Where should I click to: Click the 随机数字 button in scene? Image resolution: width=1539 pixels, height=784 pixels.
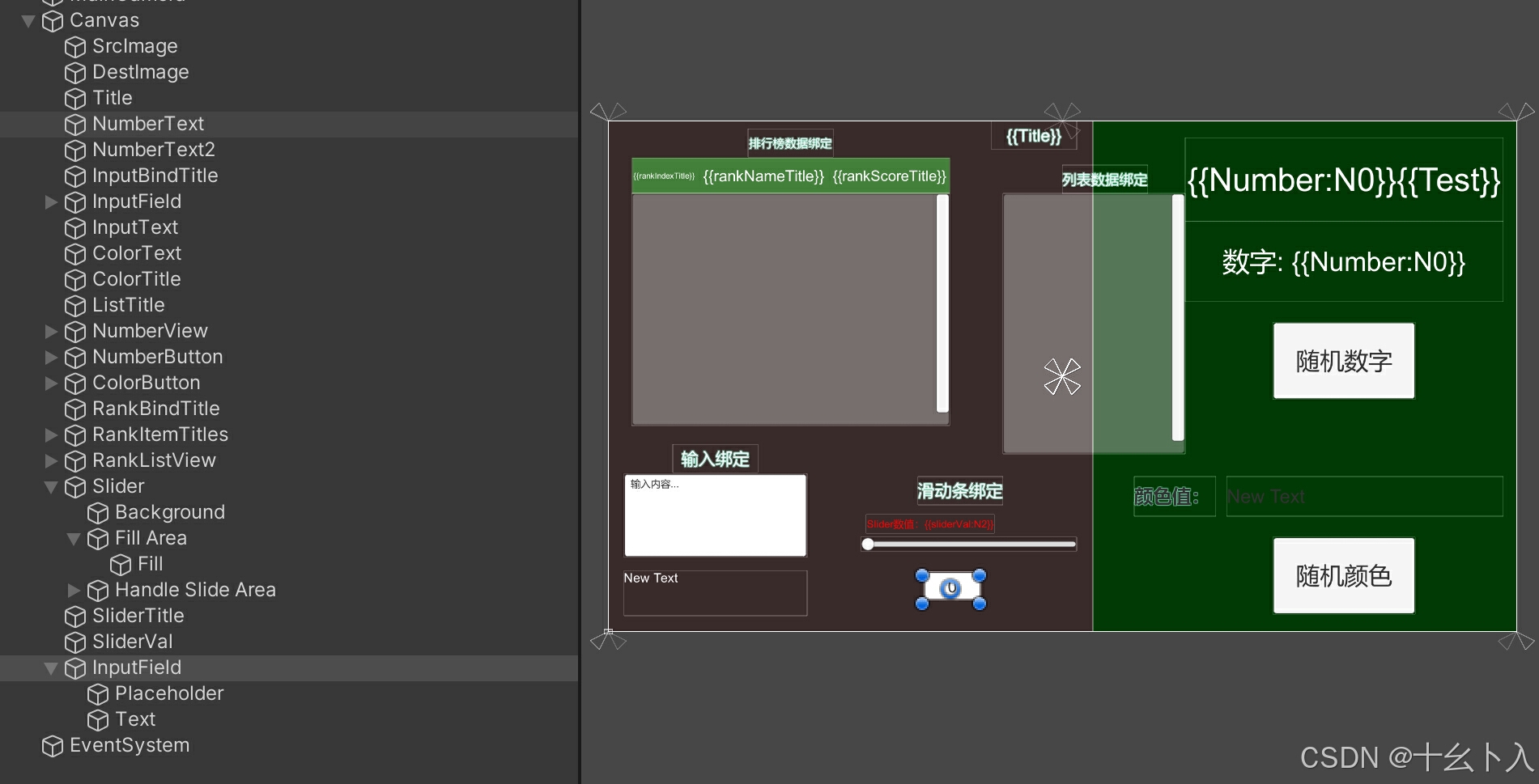tap(1344, 361)
